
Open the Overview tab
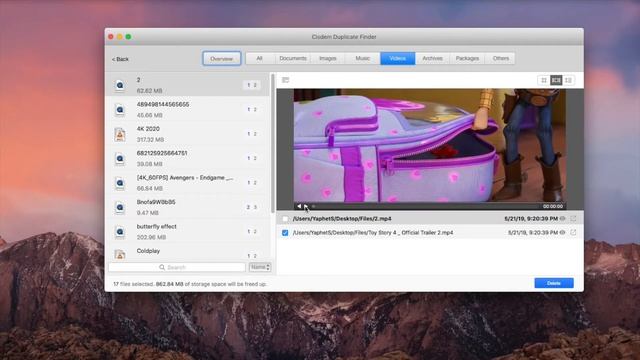pyautogui.click(x=222, y=59)
